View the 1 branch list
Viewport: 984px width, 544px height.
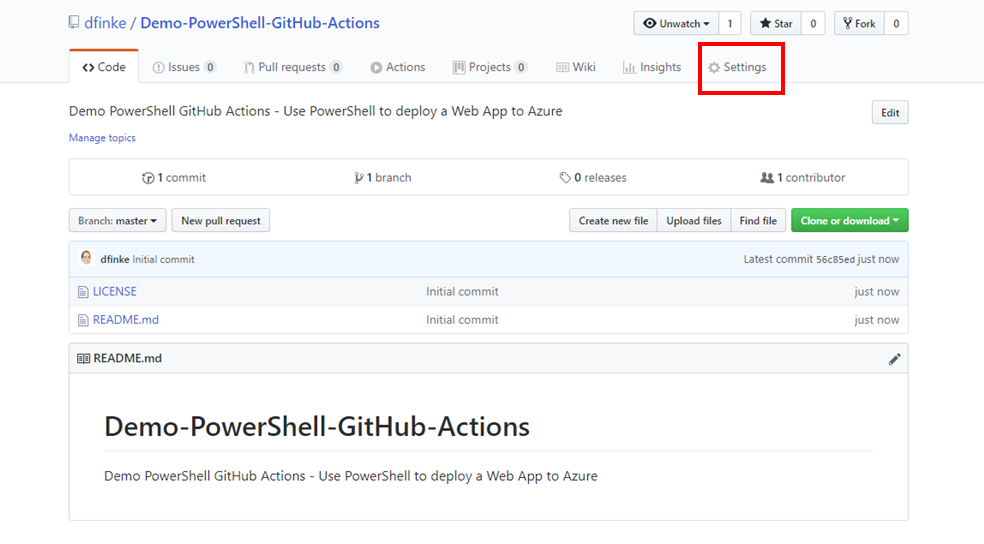tap(383, 178)
